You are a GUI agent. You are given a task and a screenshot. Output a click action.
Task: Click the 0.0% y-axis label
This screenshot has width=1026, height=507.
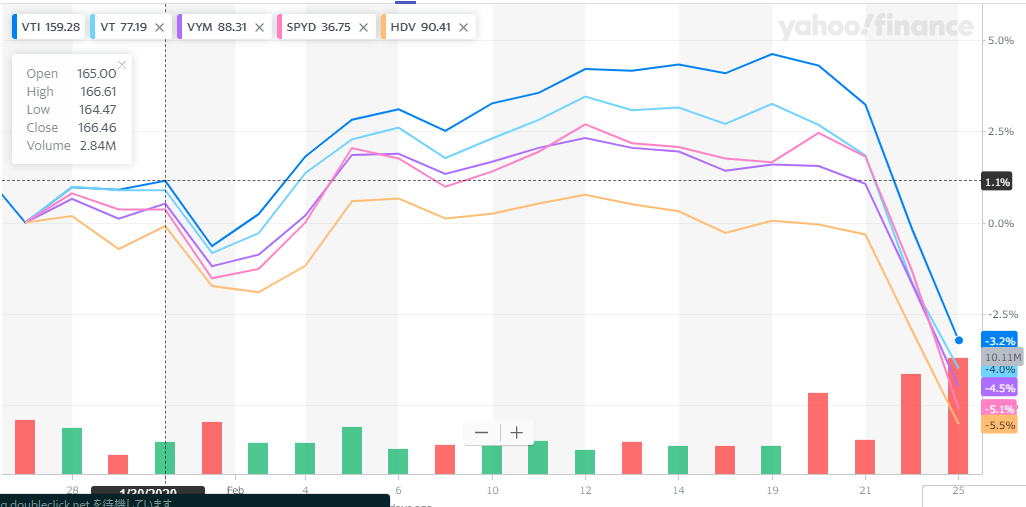point(1000,223)
